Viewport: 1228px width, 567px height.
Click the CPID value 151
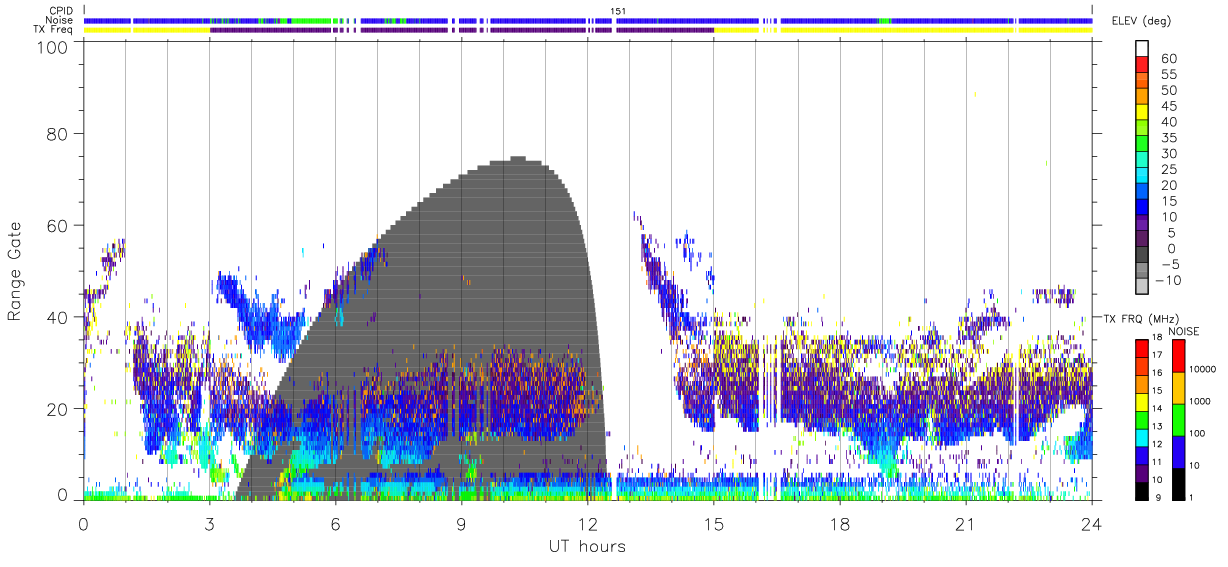click(x=618, y=10)
